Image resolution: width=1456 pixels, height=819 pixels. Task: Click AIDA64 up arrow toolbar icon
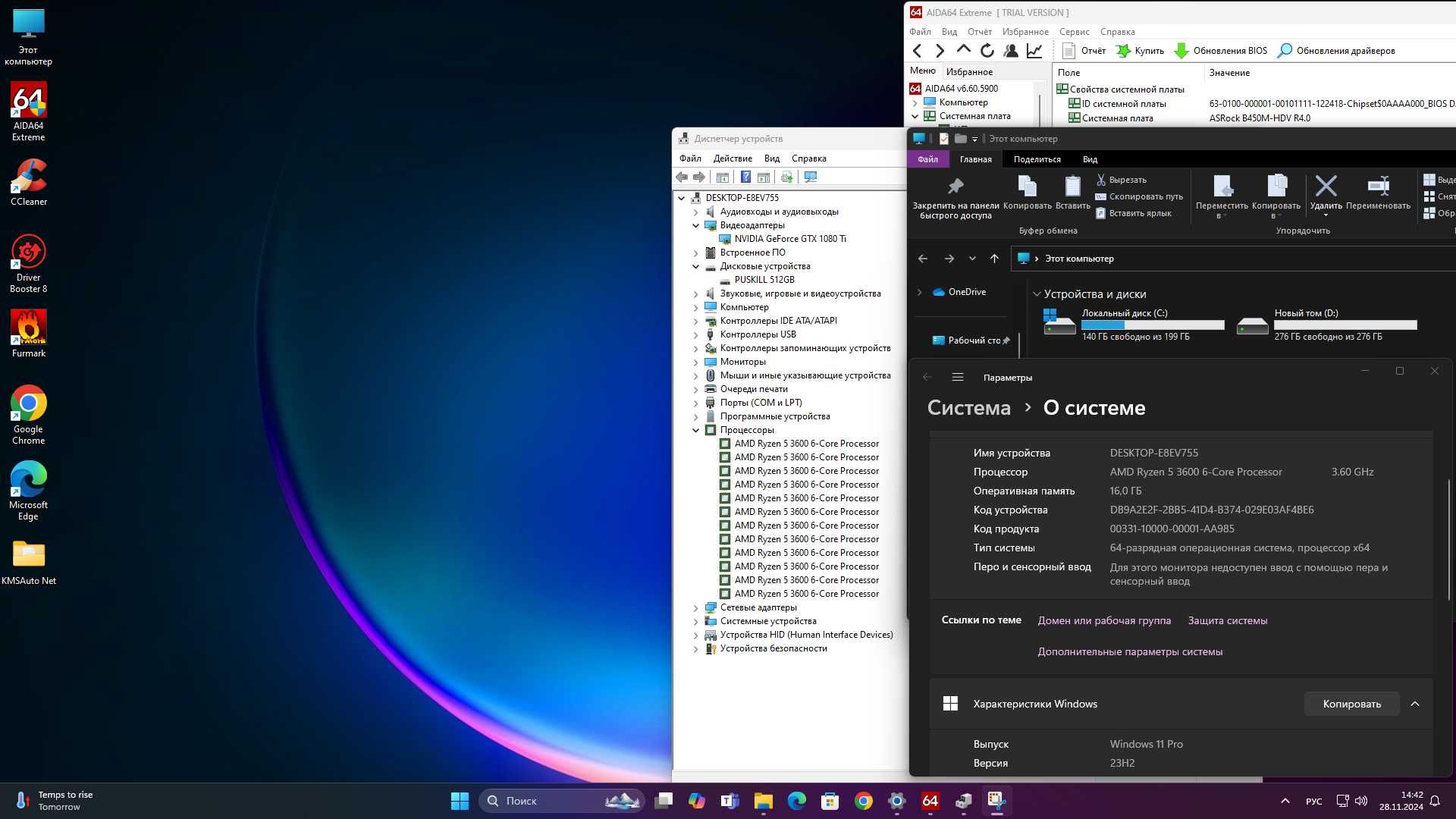963,51
